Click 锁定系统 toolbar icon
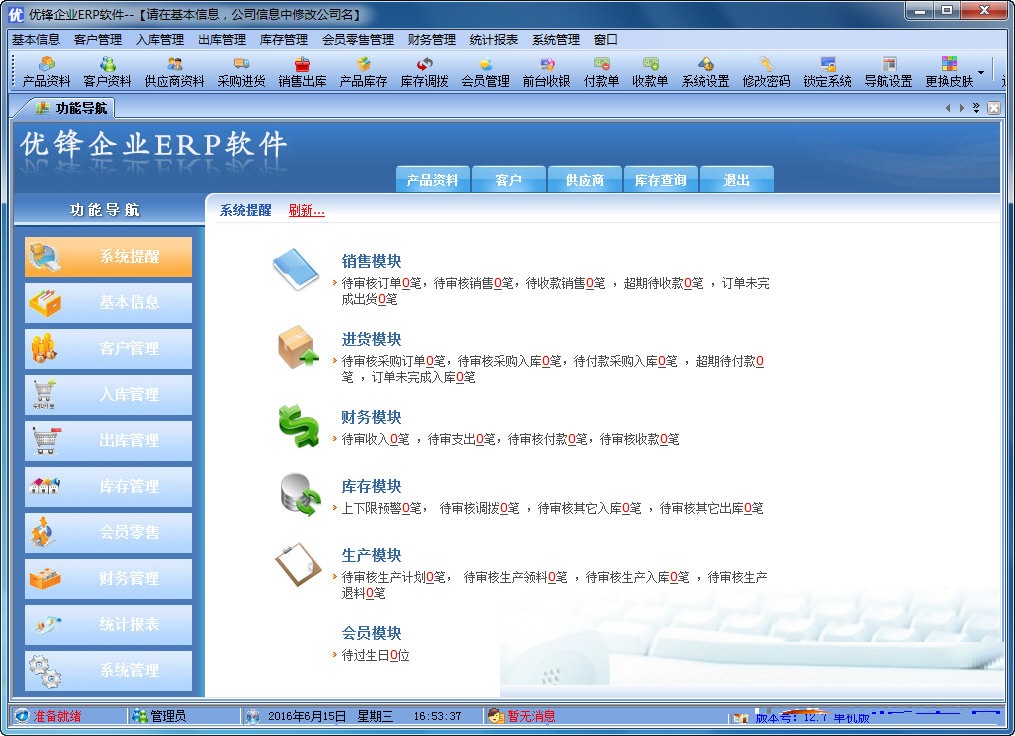Image resolution: width=1015 pixels, height=736 pixels. (x=827, y=72)
